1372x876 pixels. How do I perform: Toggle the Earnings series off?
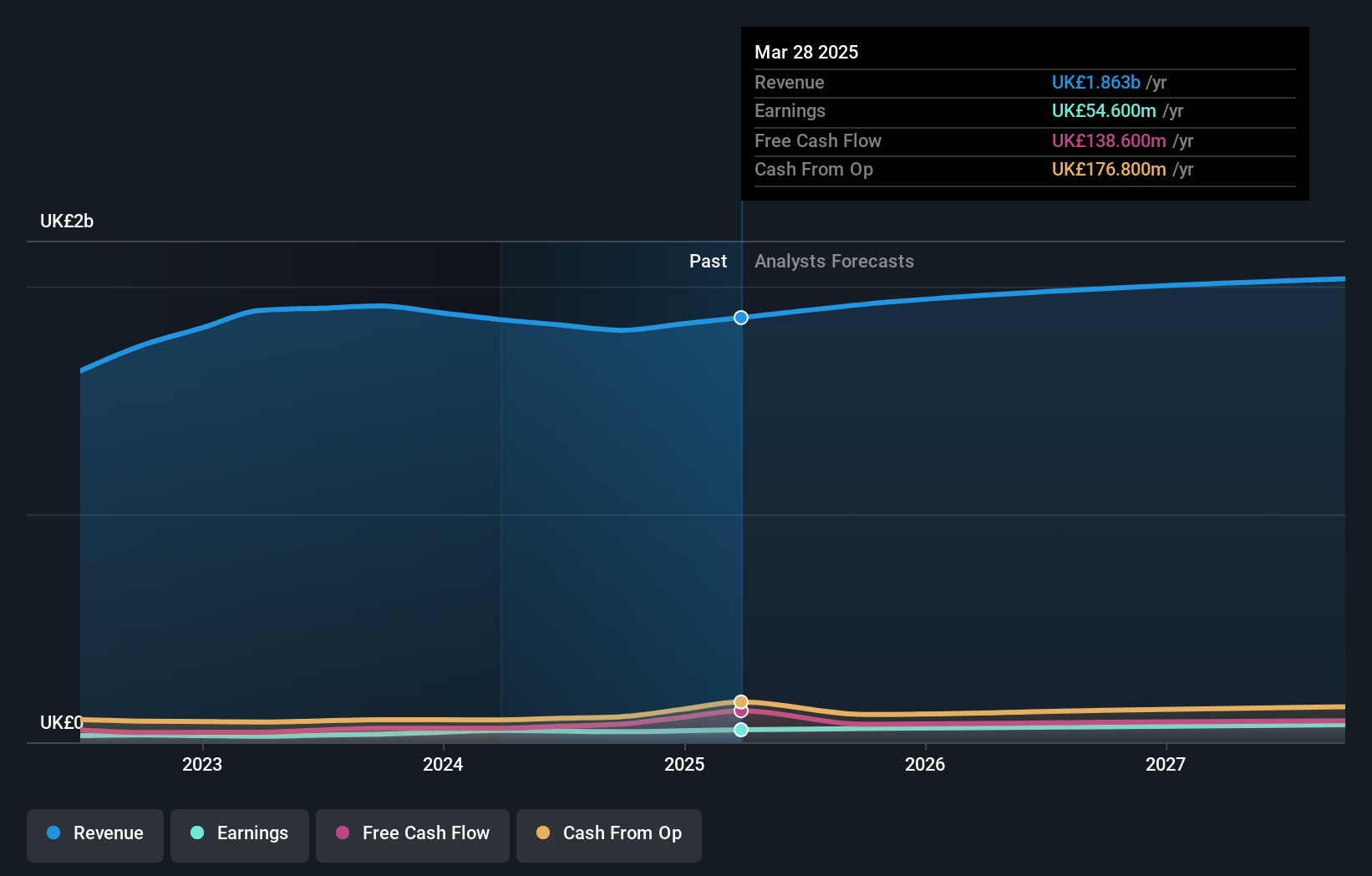point(240,833)
